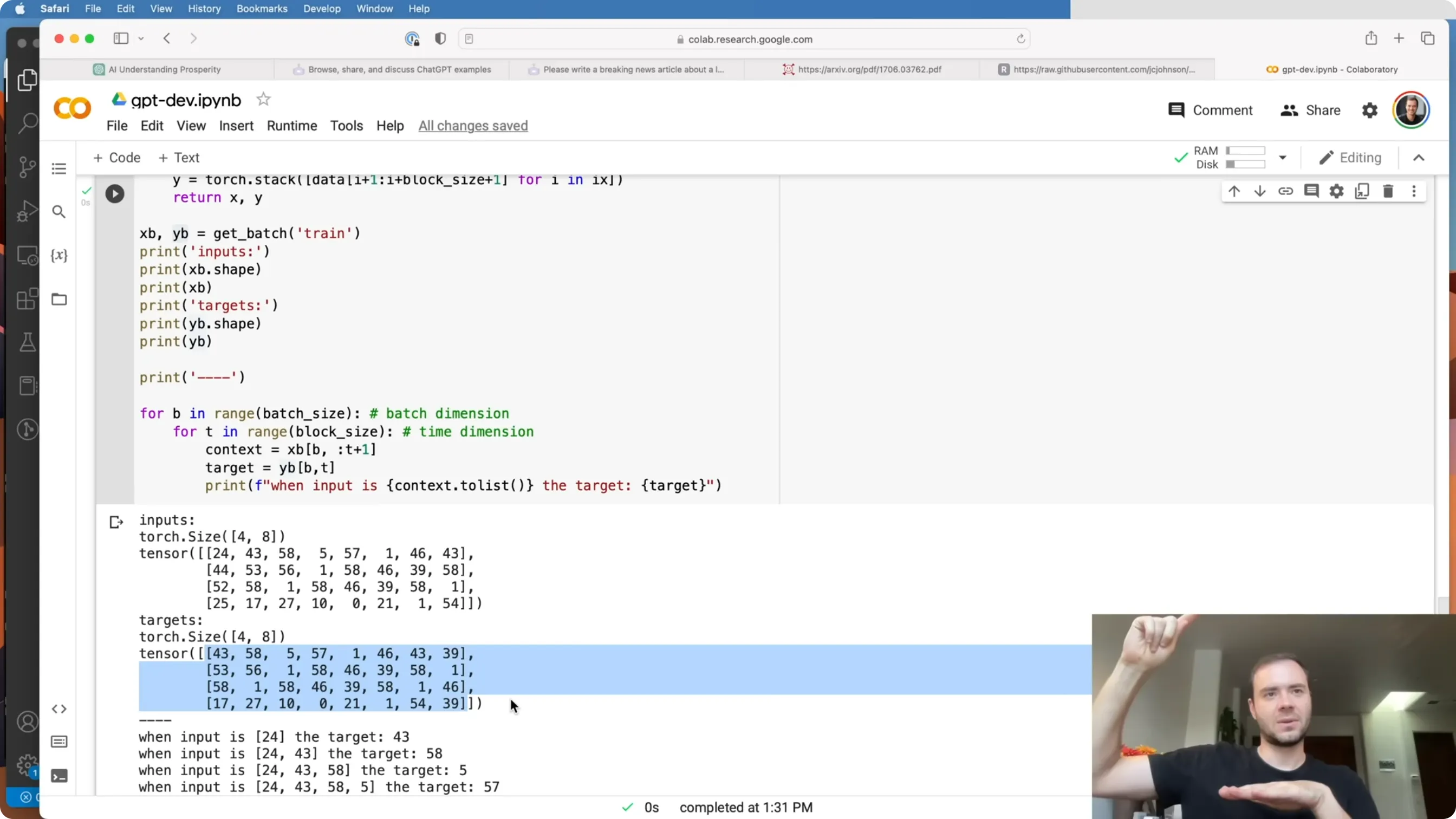1456x819 pixels.
Task: Toggle Safari privacy shield icon
Action: pyautogui.click(x=440, y=38)
